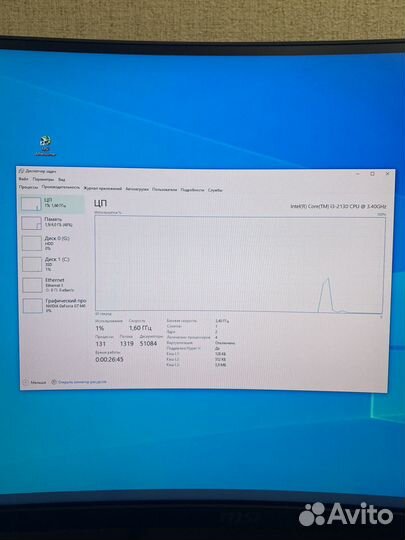This screenshot has height=540, width=405.
Task: Switch to the Процессы tab
Action: (29, 187)
